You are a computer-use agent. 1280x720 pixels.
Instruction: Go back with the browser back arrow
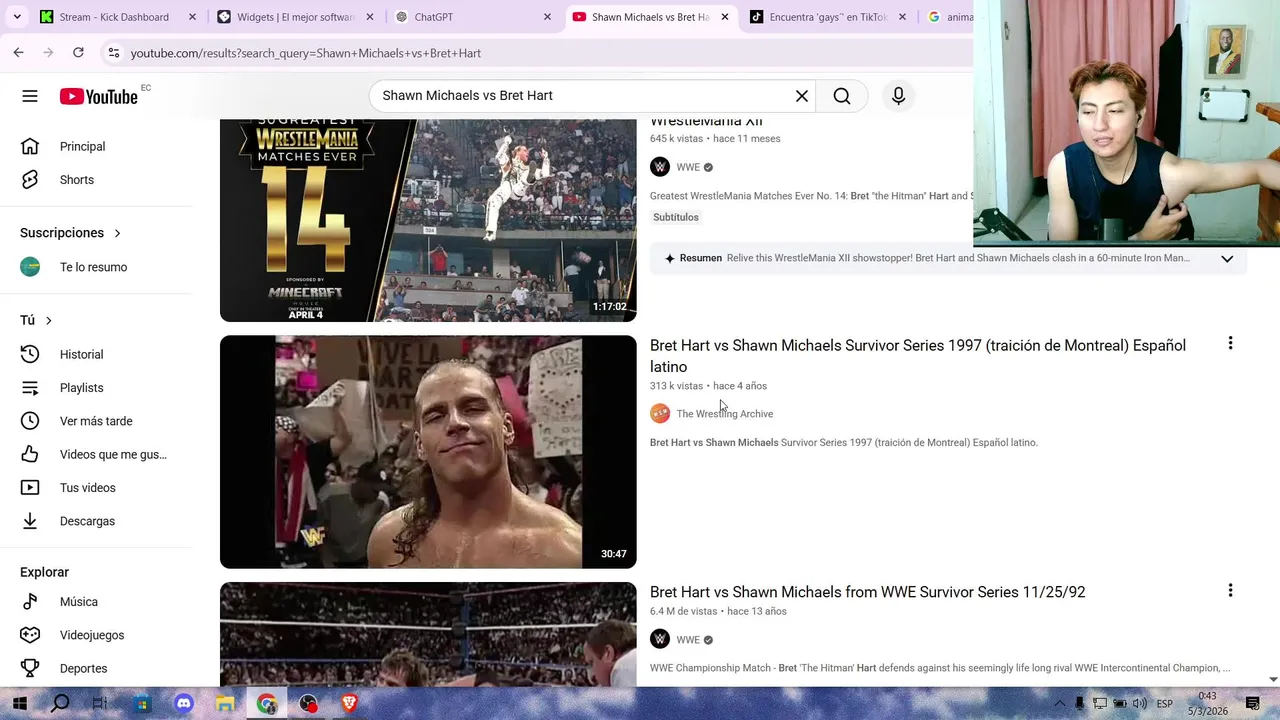coord(18,52)
